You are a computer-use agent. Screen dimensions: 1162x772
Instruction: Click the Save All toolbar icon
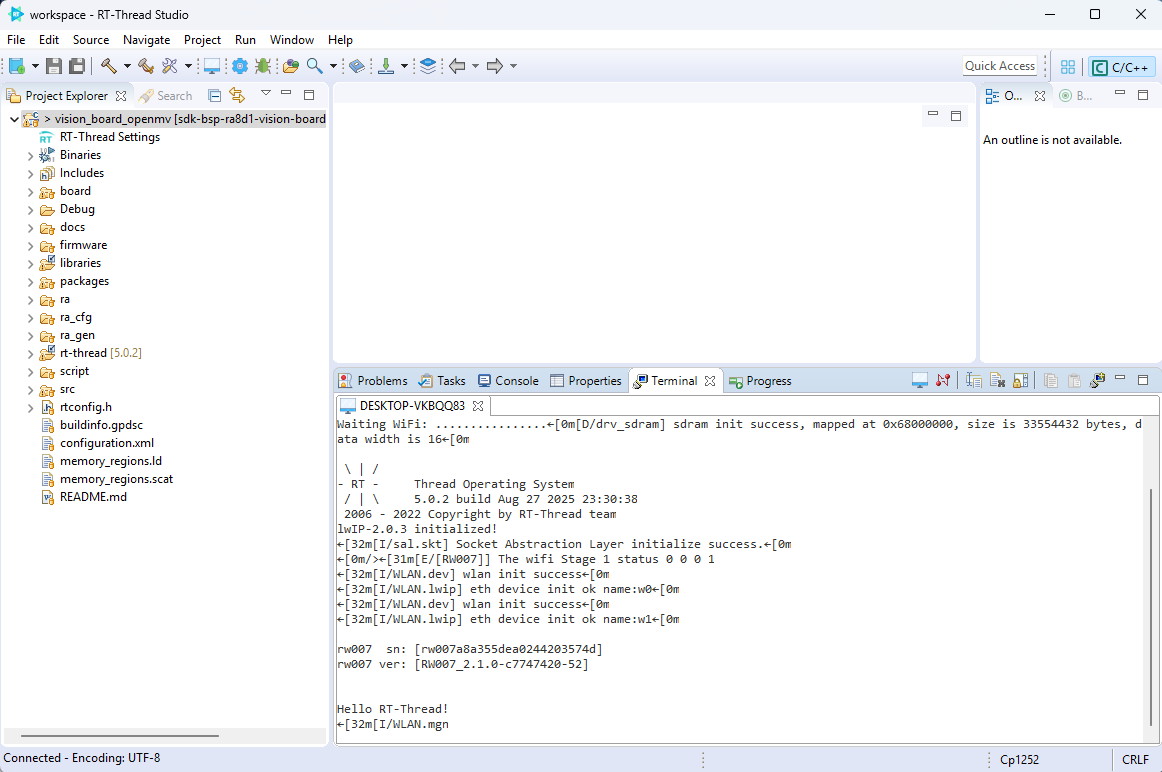tap(77, 66)
